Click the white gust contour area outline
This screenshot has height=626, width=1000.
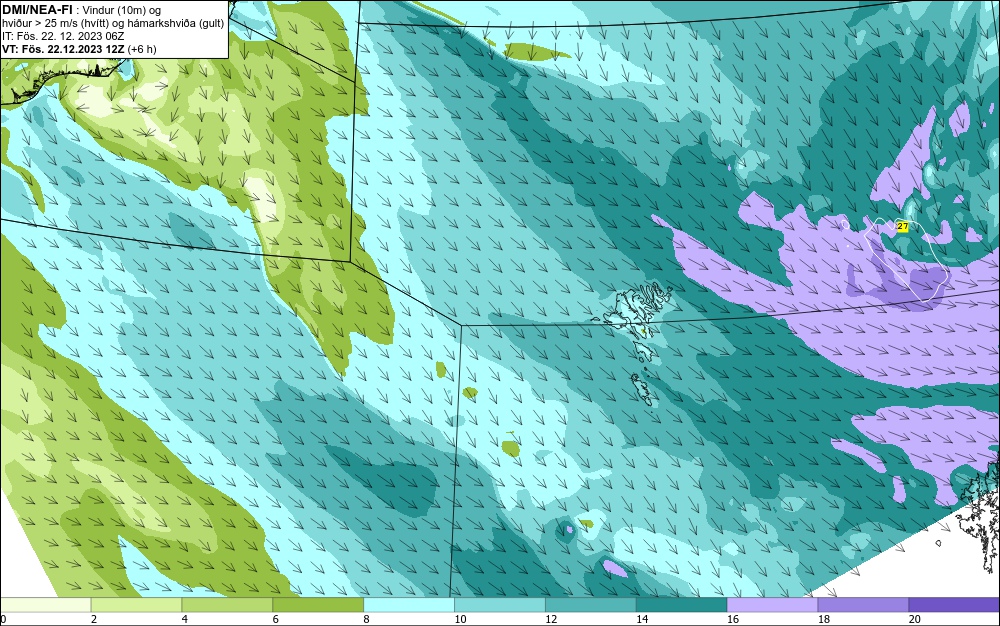tap(906, 258)
